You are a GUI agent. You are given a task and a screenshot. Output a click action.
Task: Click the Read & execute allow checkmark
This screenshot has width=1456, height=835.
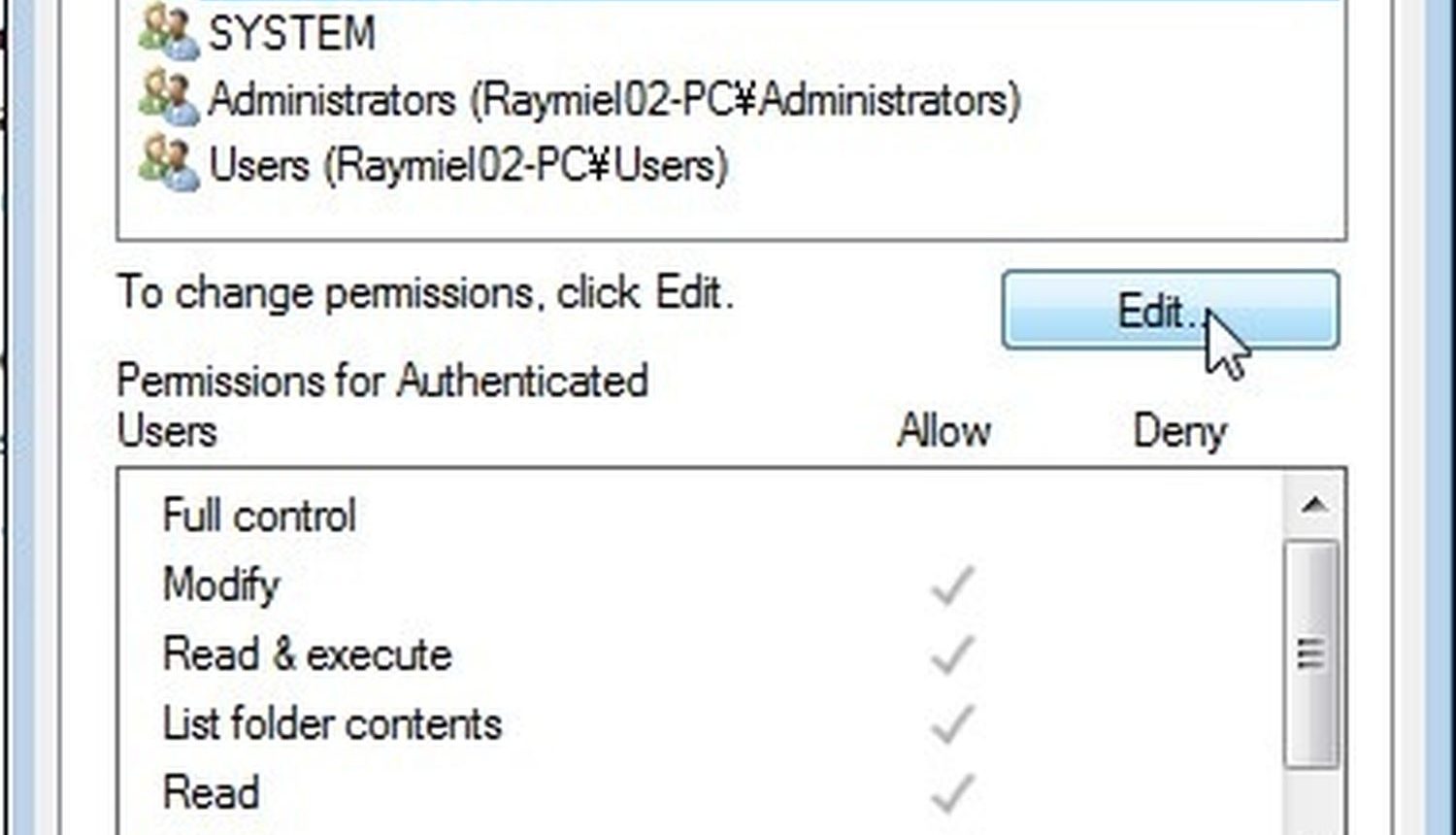[x=951, y=655]
